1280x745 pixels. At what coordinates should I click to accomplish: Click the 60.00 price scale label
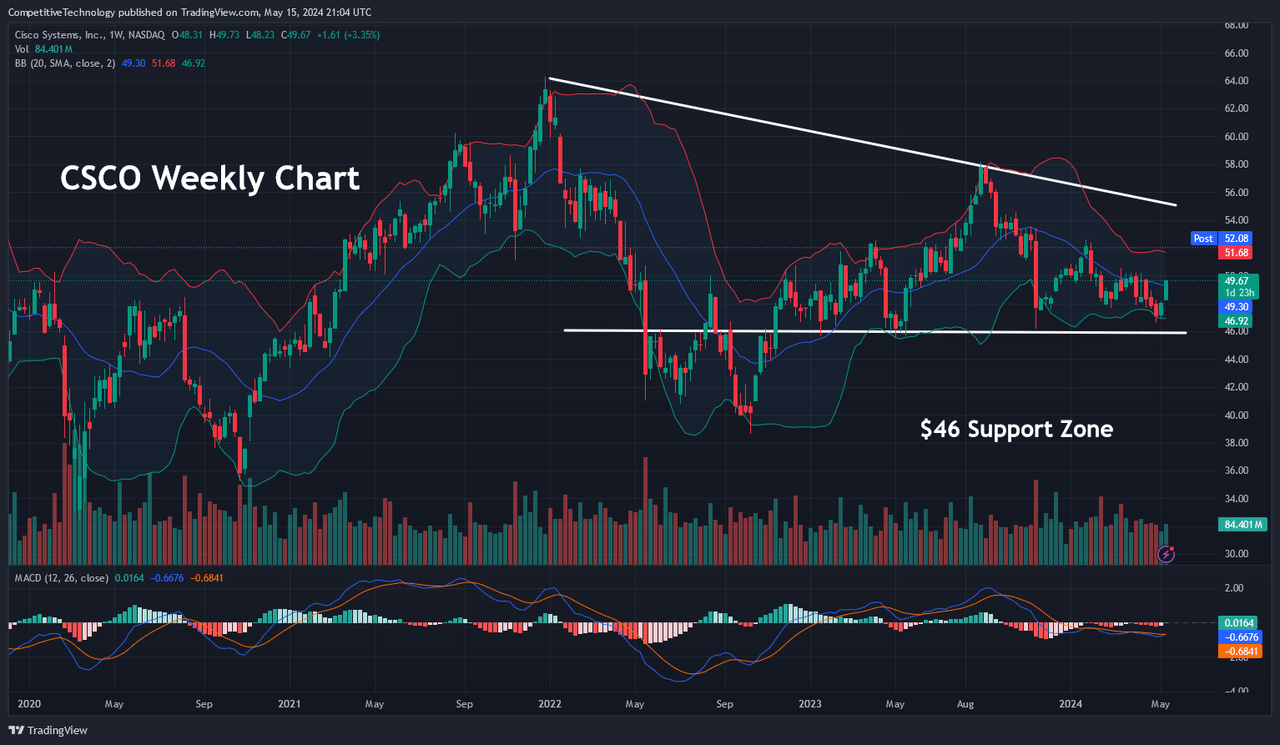[x=1237, y=137]
